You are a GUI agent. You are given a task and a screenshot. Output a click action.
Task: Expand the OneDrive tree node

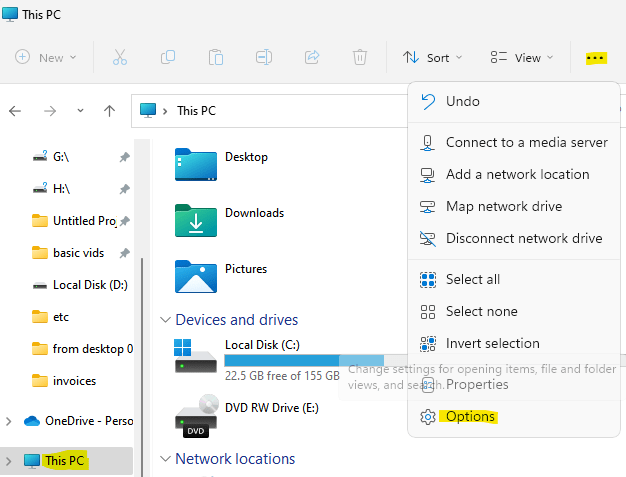coord(9,421)
